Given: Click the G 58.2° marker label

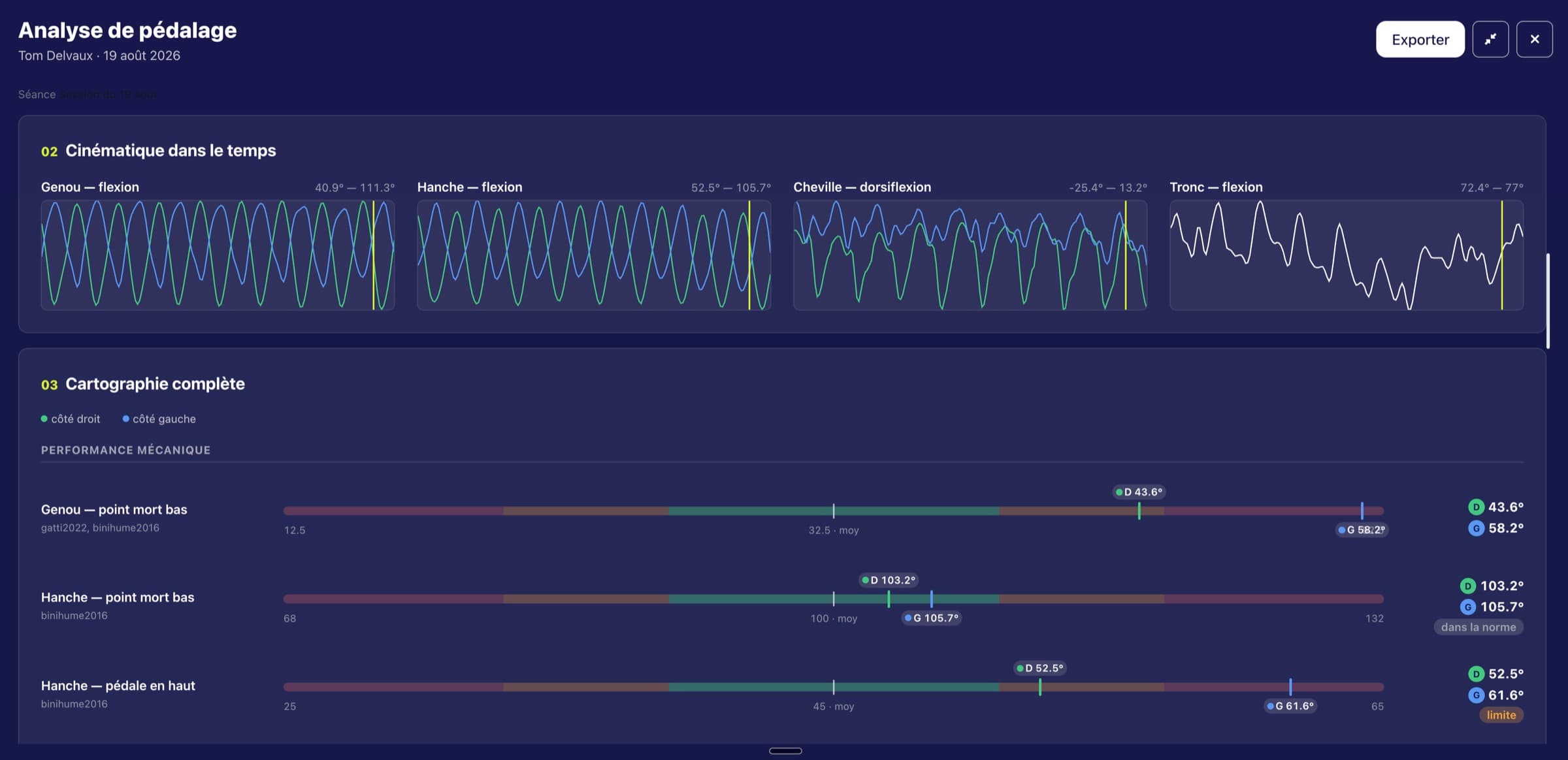Looking at the screenshot, I should [x=1362, y=530].
